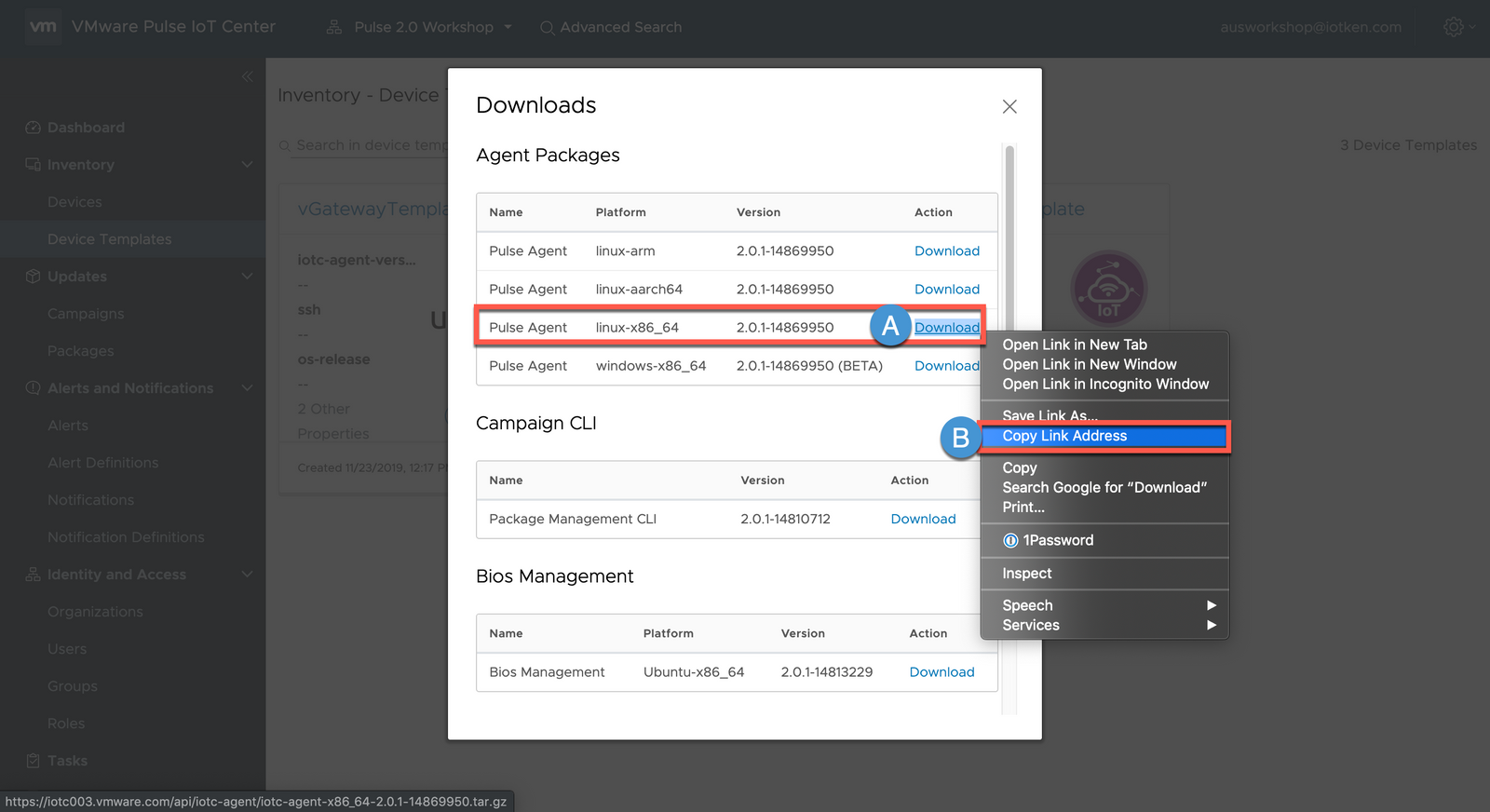Select Inspect from context menu
The image size is (1490, 812).
click(x=1027, y=574)
